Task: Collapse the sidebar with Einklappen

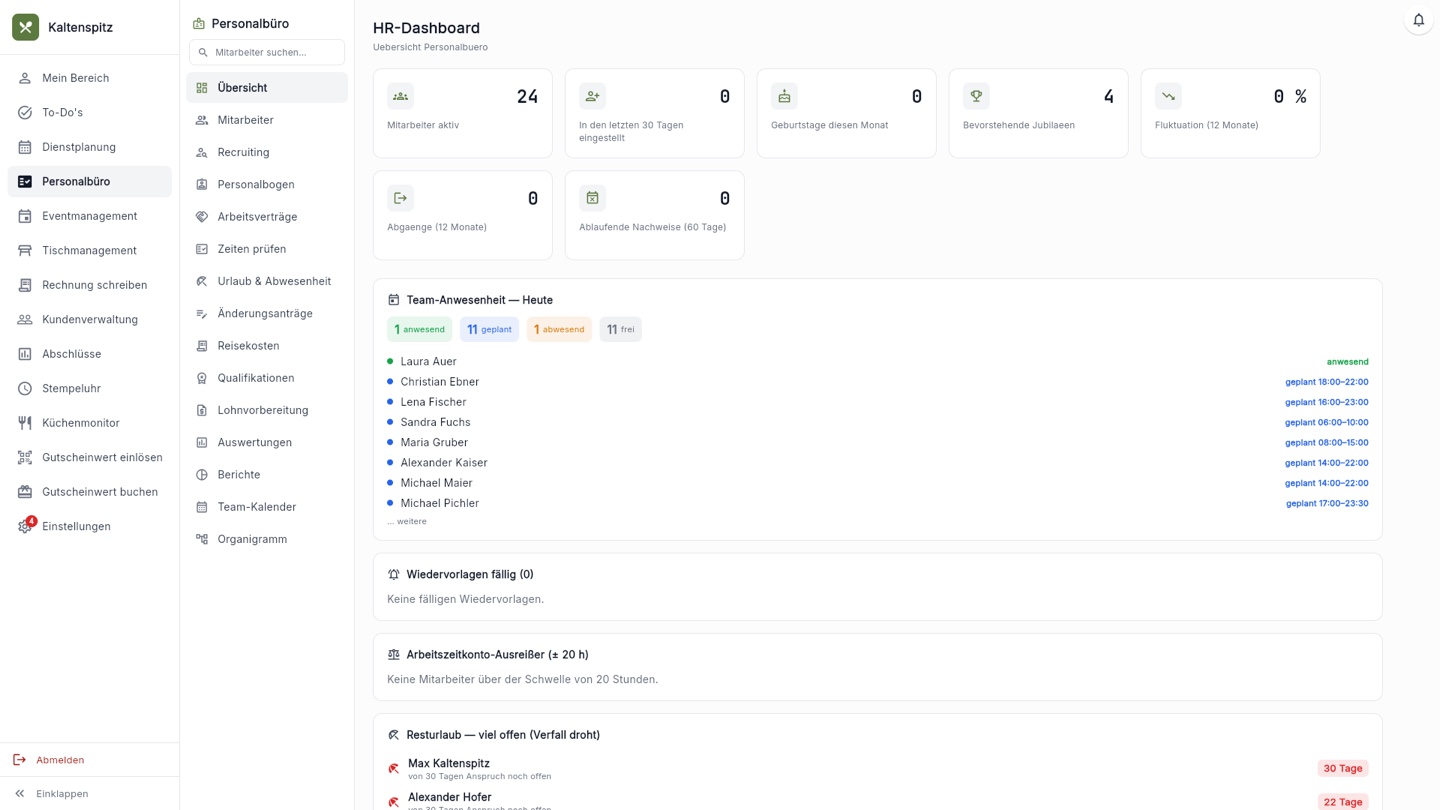Action: pyautogui.click(x=90, y=794)
